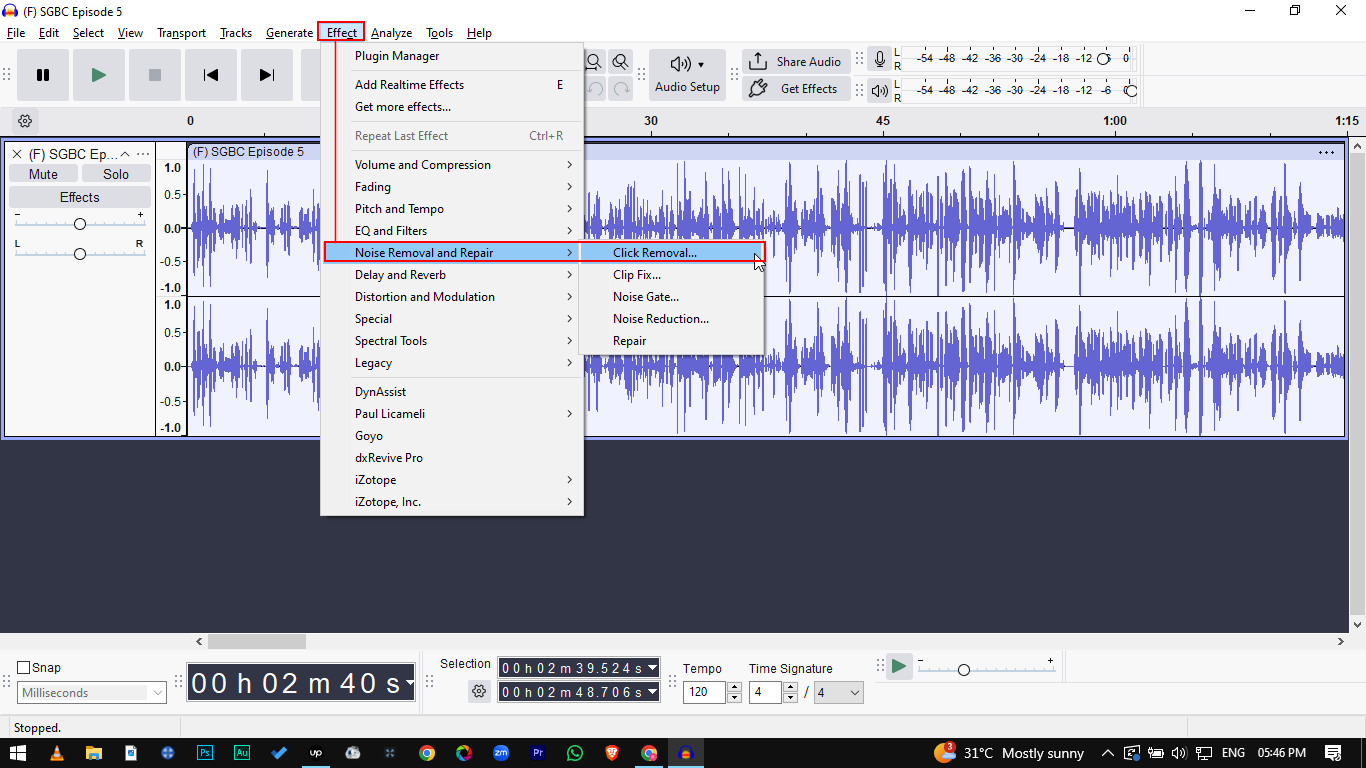
Task: Click the Stop playback button
Action: pos(154,75)
